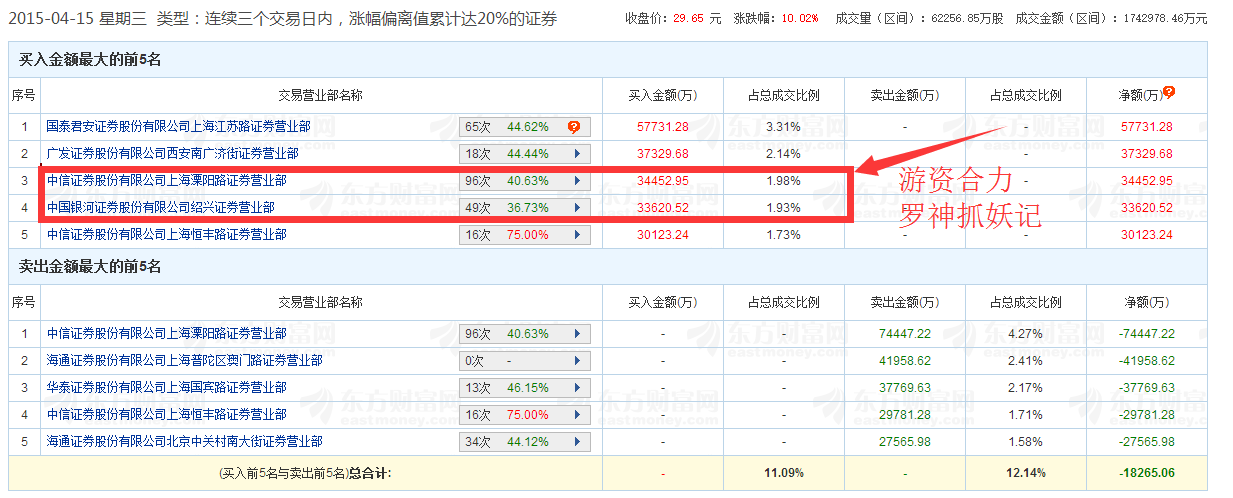Screen dimensions: 1233x498
Task: Open 广发证券西安南广济街证券营业部 link
Action: 172,154
